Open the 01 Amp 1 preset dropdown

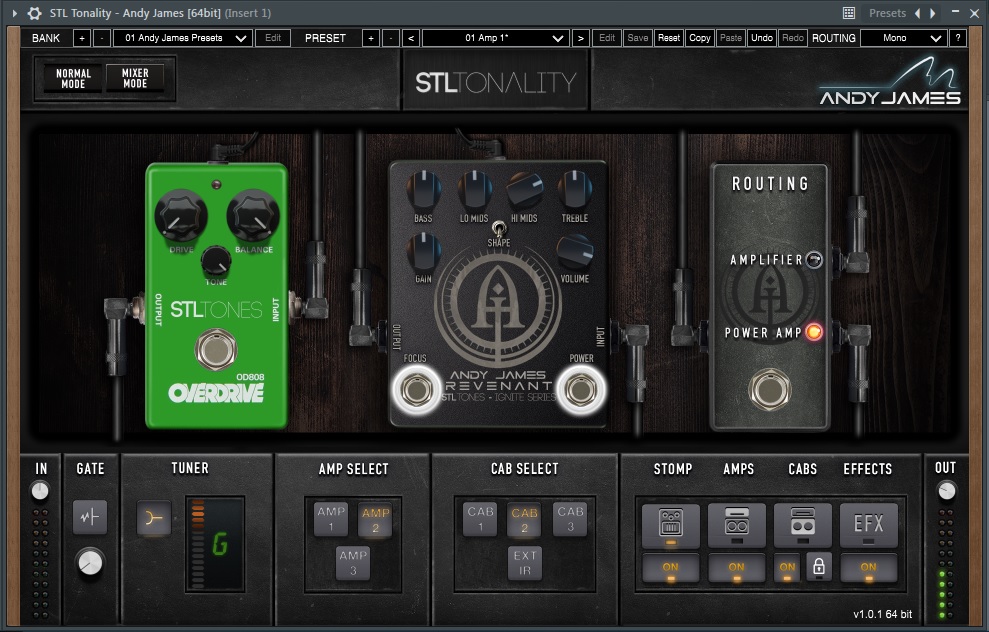(x=495, y=38)
